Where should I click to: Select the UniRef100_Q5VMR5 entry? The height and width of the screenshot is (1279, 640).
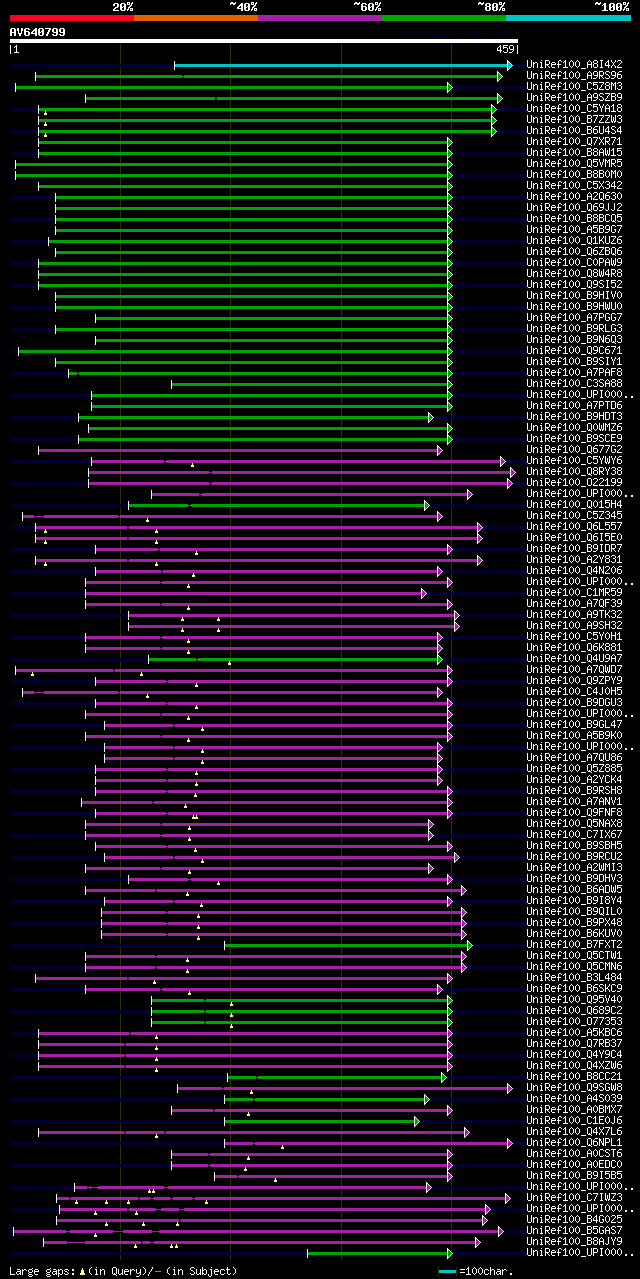[574, 164]
